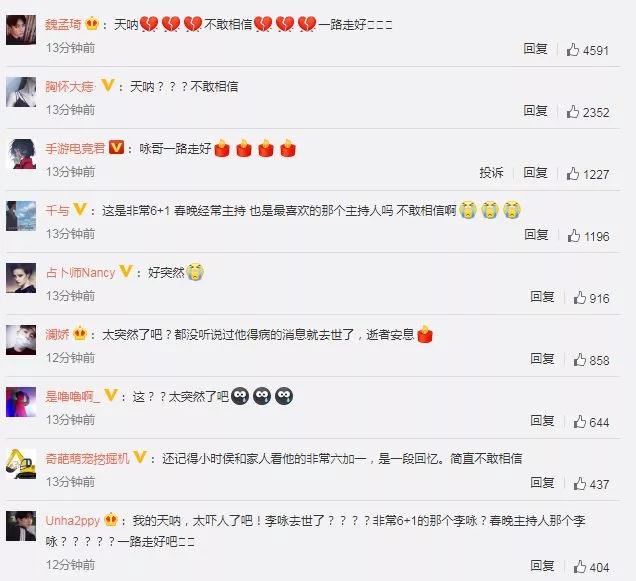The height and width of the screenshot is (581, 636).
Task: Click 回复 on 胸怀大痔's comment
Action: tap(535, 110)
